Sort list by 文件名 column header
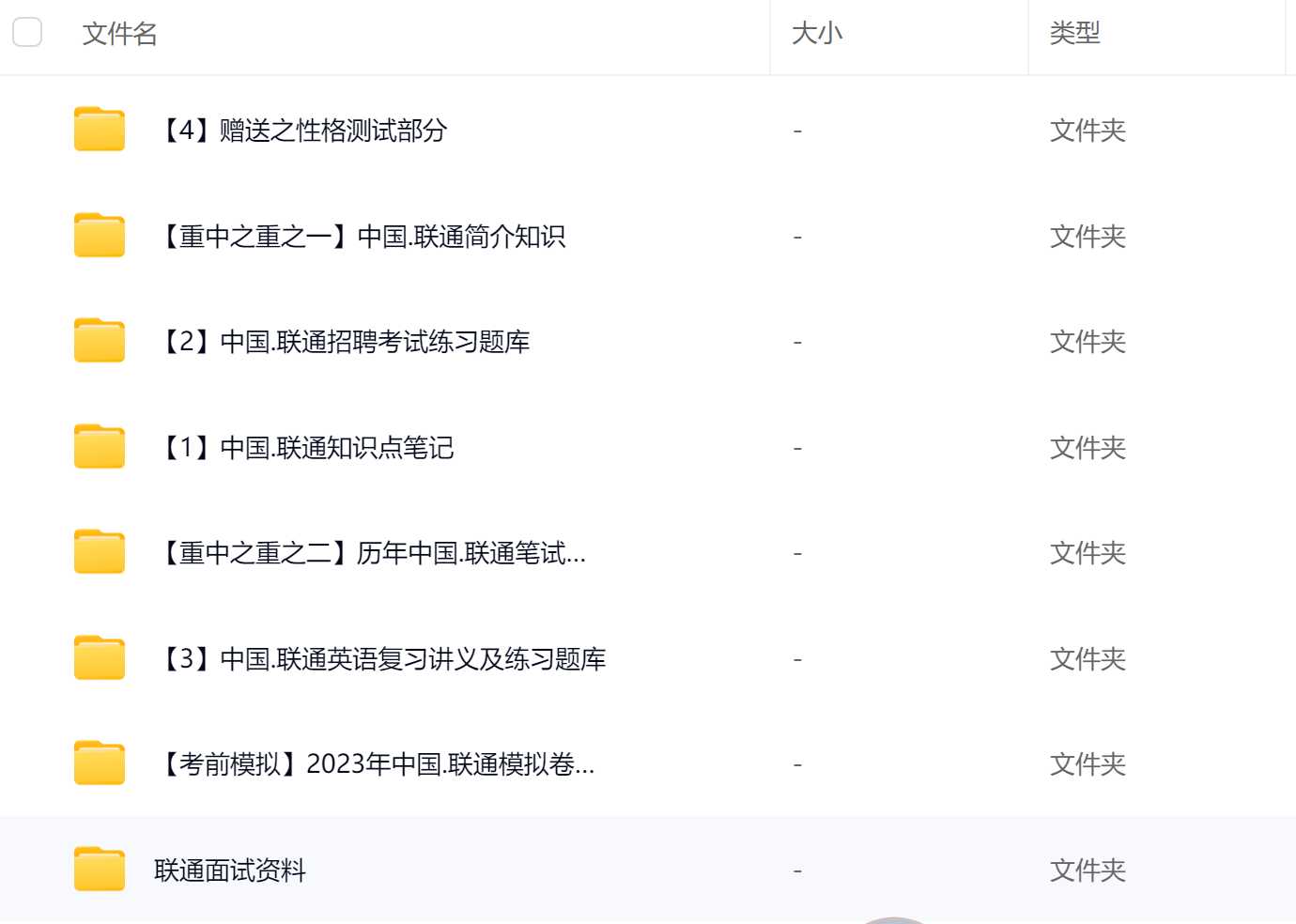 119,34
